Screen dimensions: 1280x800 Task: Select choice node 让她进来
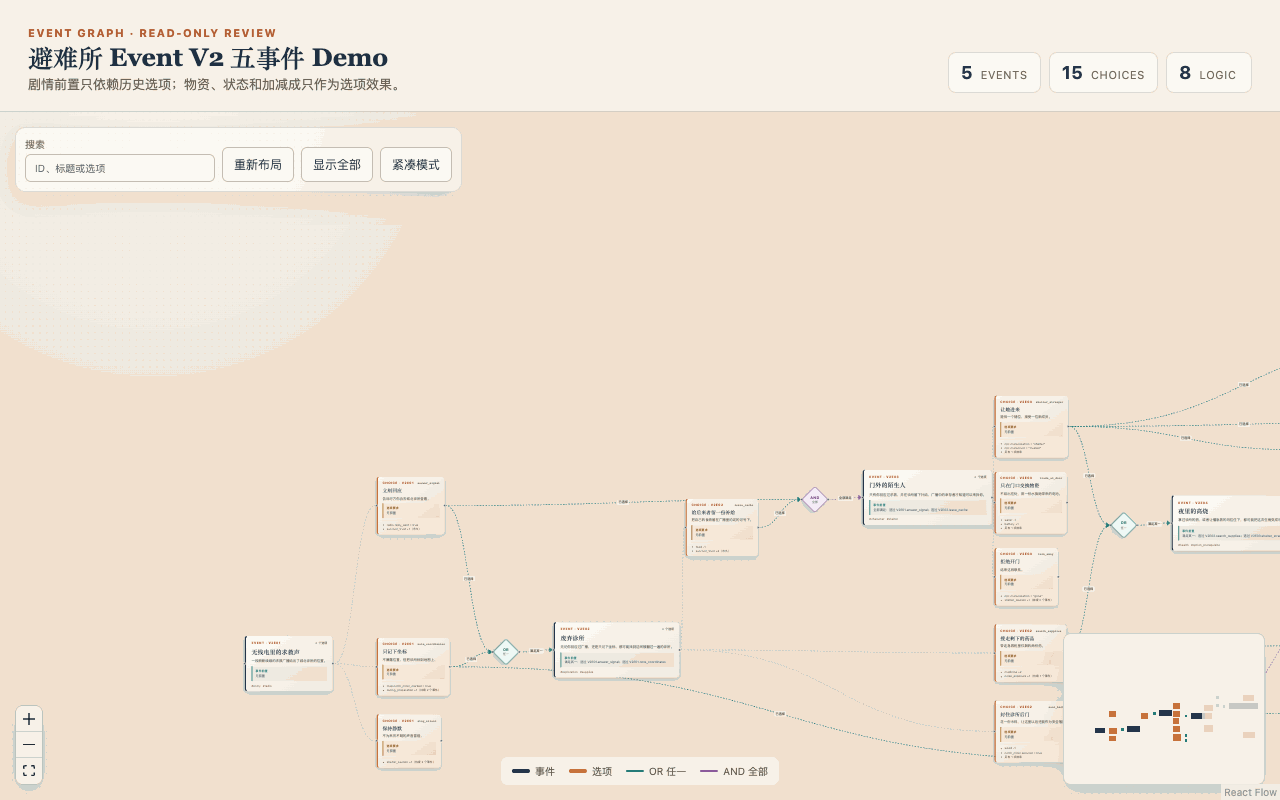(1032, 426)
